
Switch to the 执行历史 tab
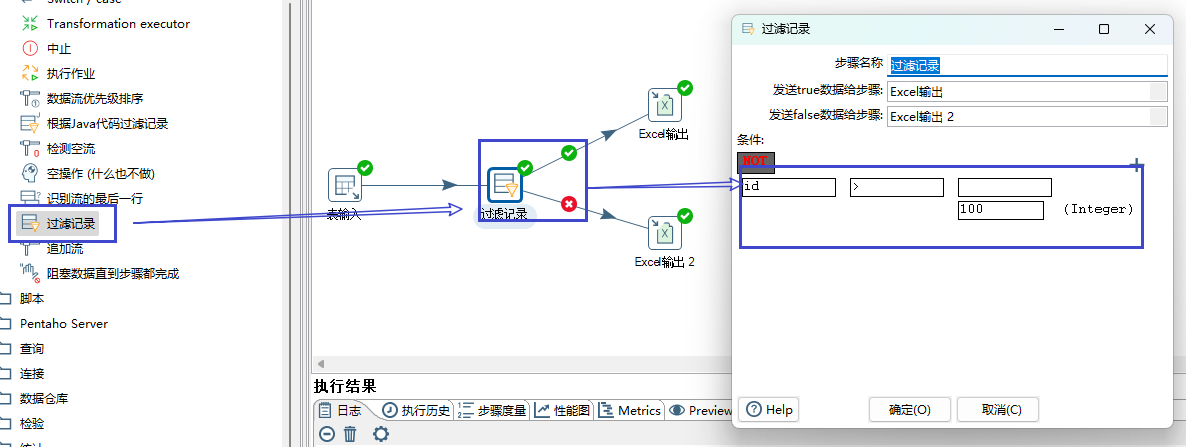click(x=417, y=410)
